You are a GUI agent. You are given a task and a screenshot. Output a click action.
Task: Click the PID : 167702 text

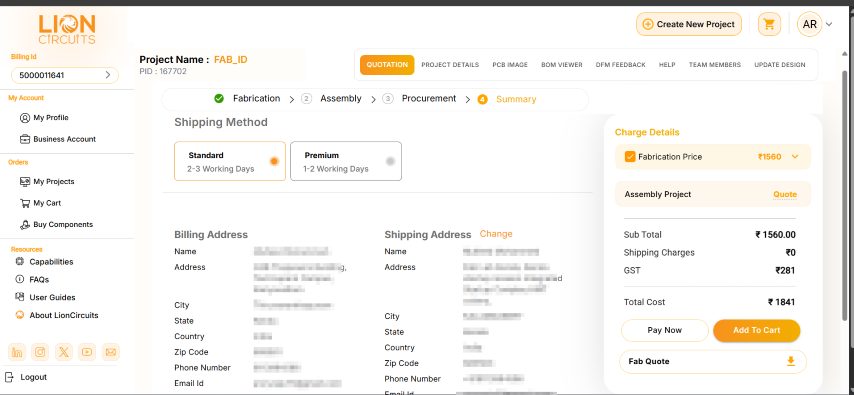pyautogui.click(x=163, y=71)
